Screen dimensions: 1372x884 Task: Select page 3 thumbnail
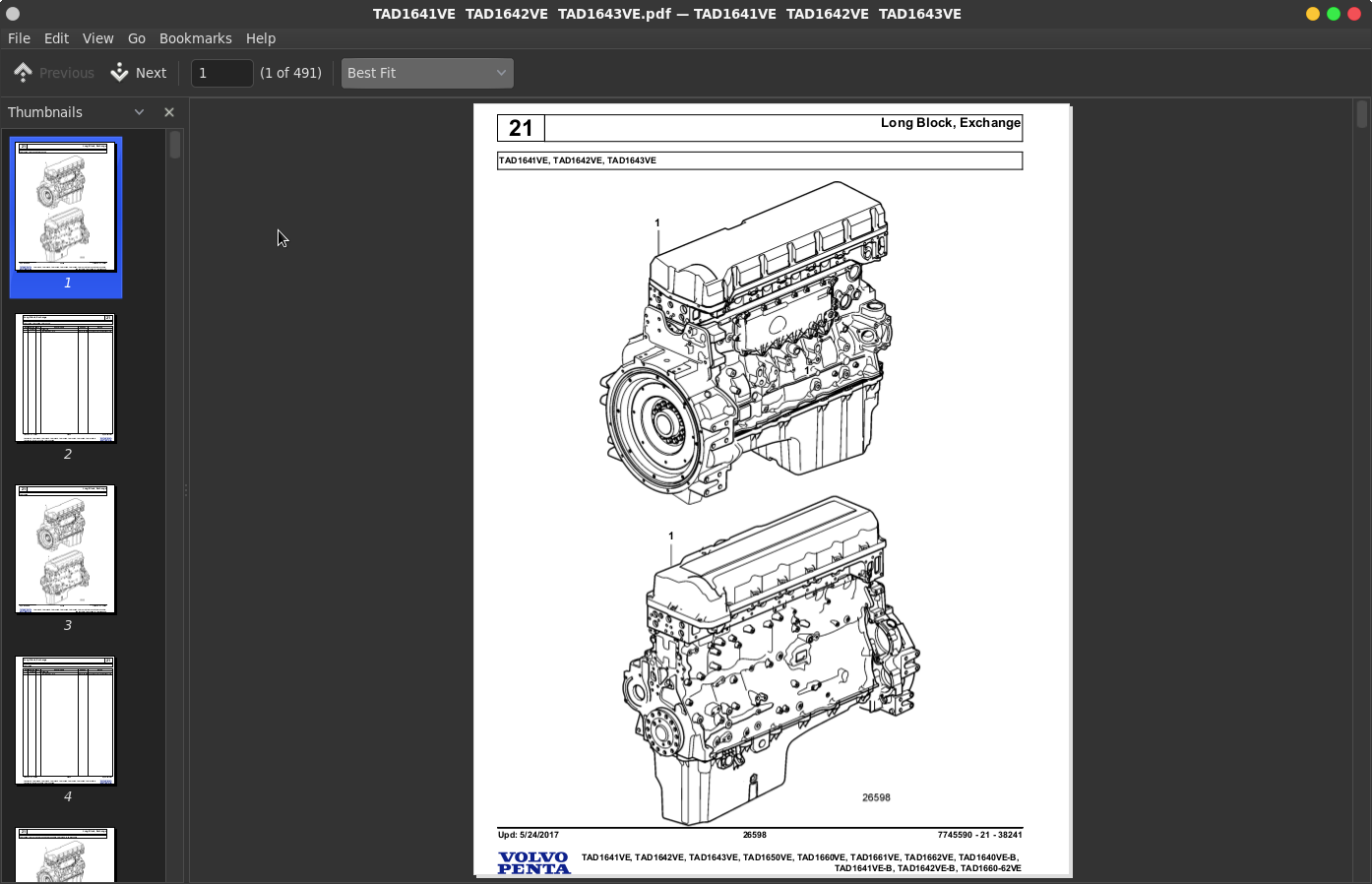point(66,549)
